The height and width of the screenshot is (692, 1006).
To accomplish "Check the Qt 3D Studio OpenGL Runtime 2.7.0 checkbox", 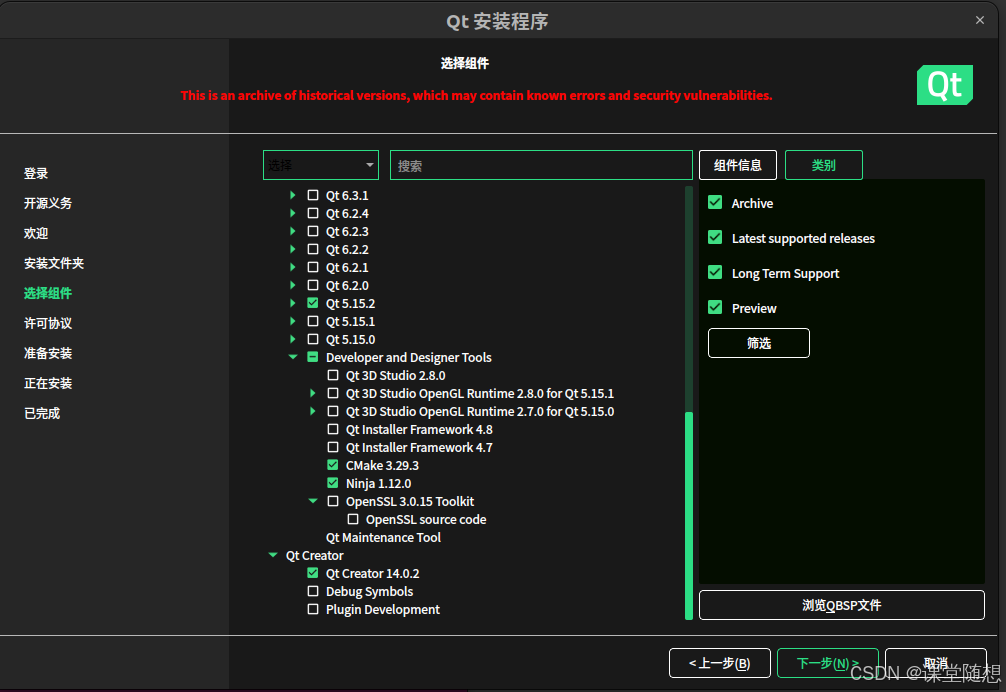I will (x=333, y=411).
